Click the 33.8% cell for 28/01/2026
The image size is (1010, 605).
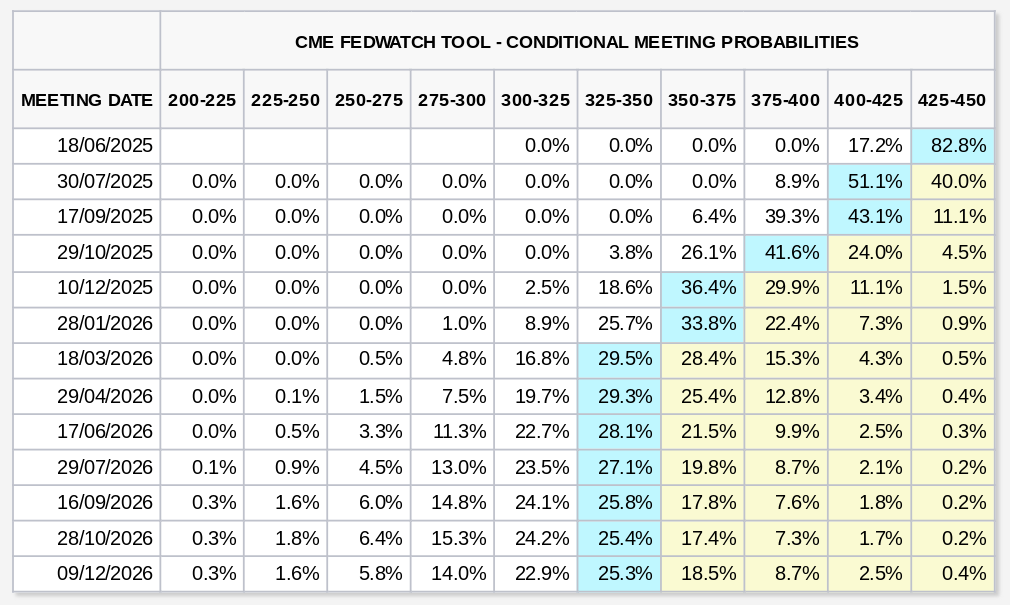point(702,324)
